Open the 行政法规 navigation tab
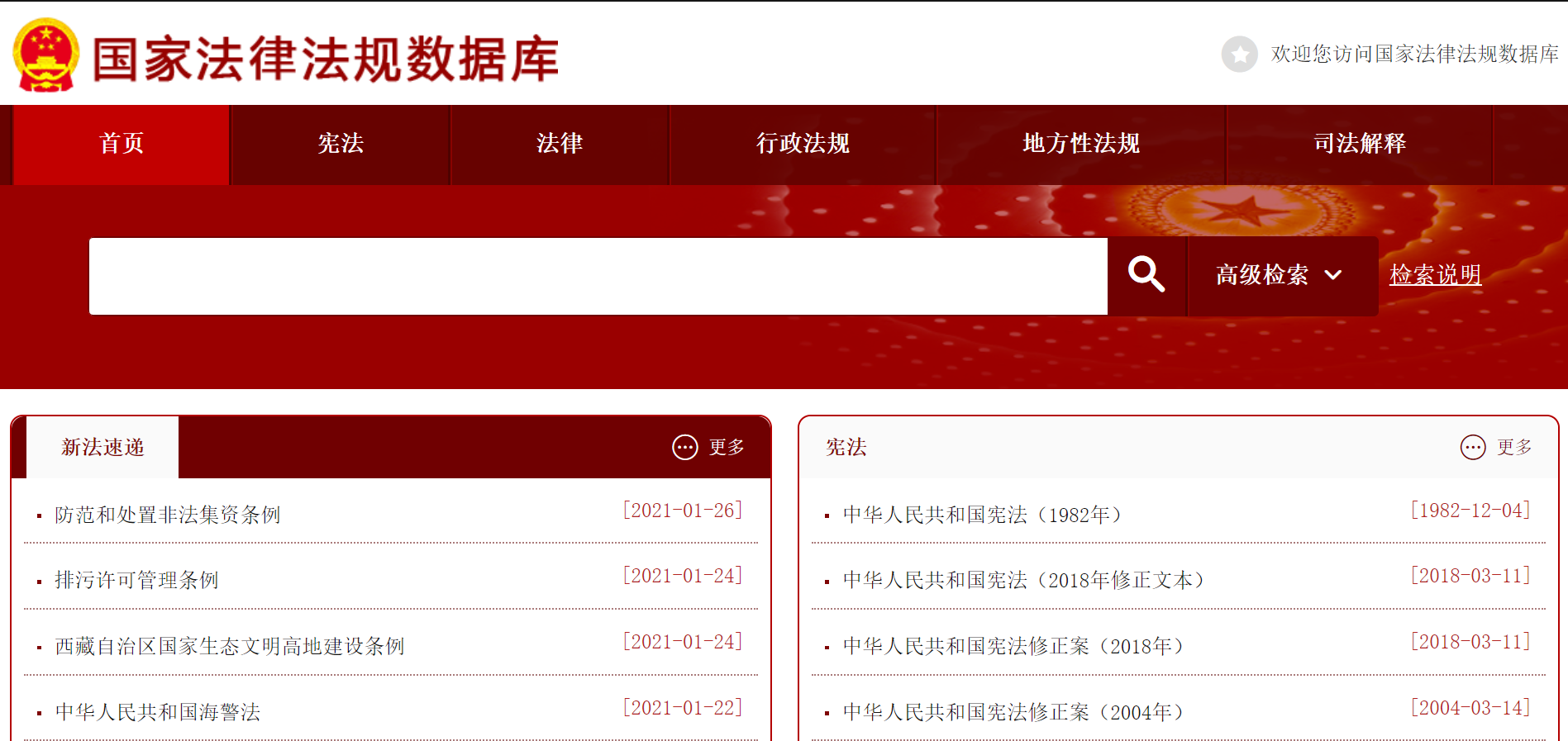 click(x=803, y=144)
